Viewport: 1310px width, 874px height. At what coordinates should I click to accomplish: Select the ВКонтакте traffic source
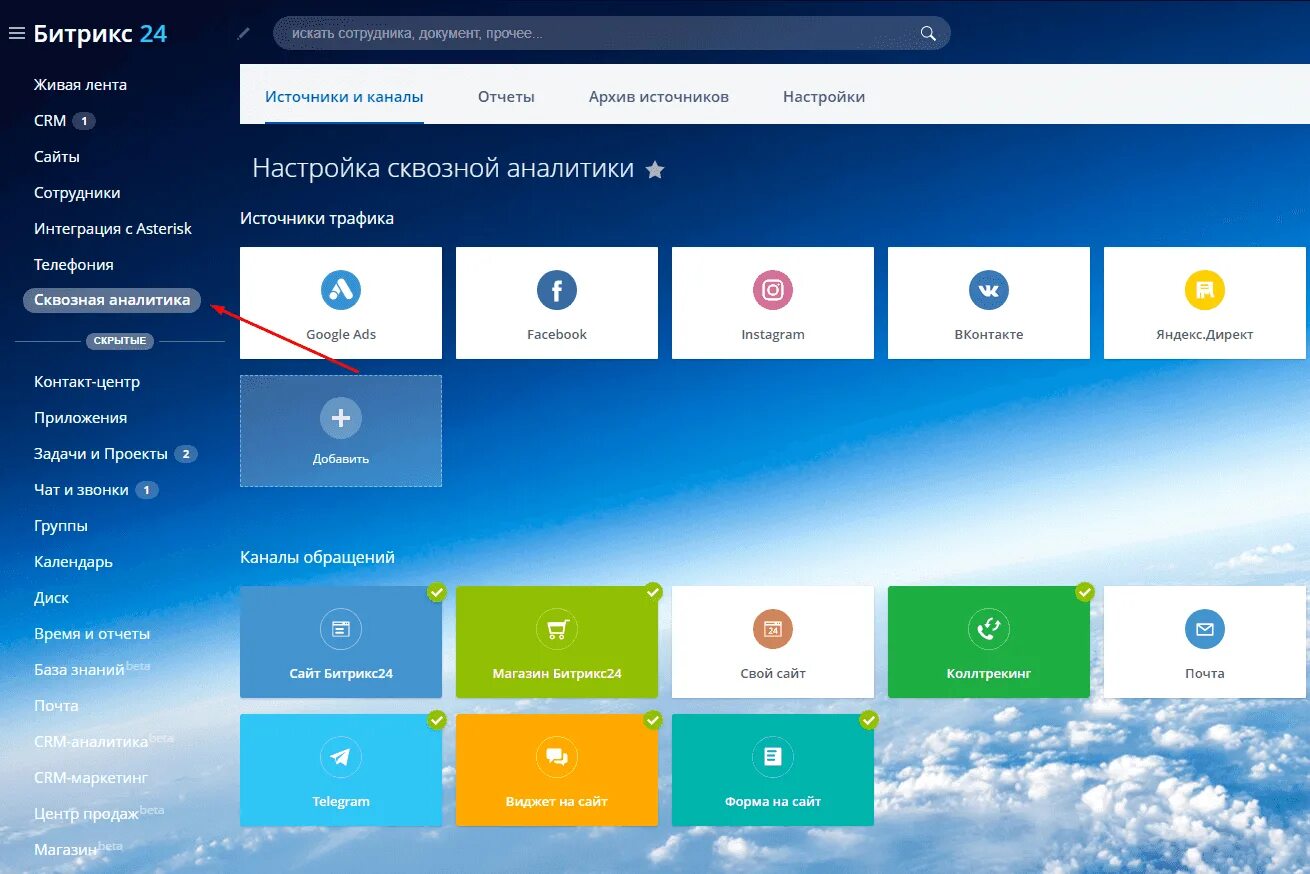click(988, 302)
